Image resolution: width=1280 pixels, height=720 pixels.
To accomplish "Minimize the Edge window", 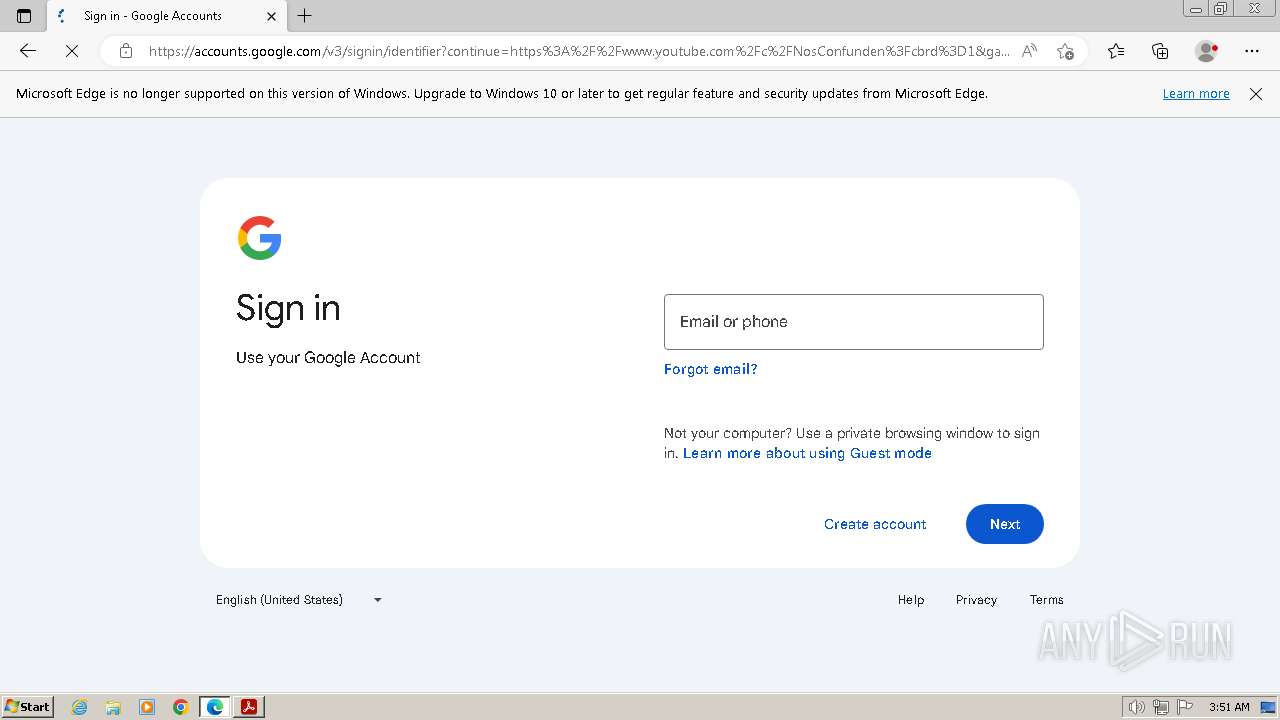I will coord(1196,9).
